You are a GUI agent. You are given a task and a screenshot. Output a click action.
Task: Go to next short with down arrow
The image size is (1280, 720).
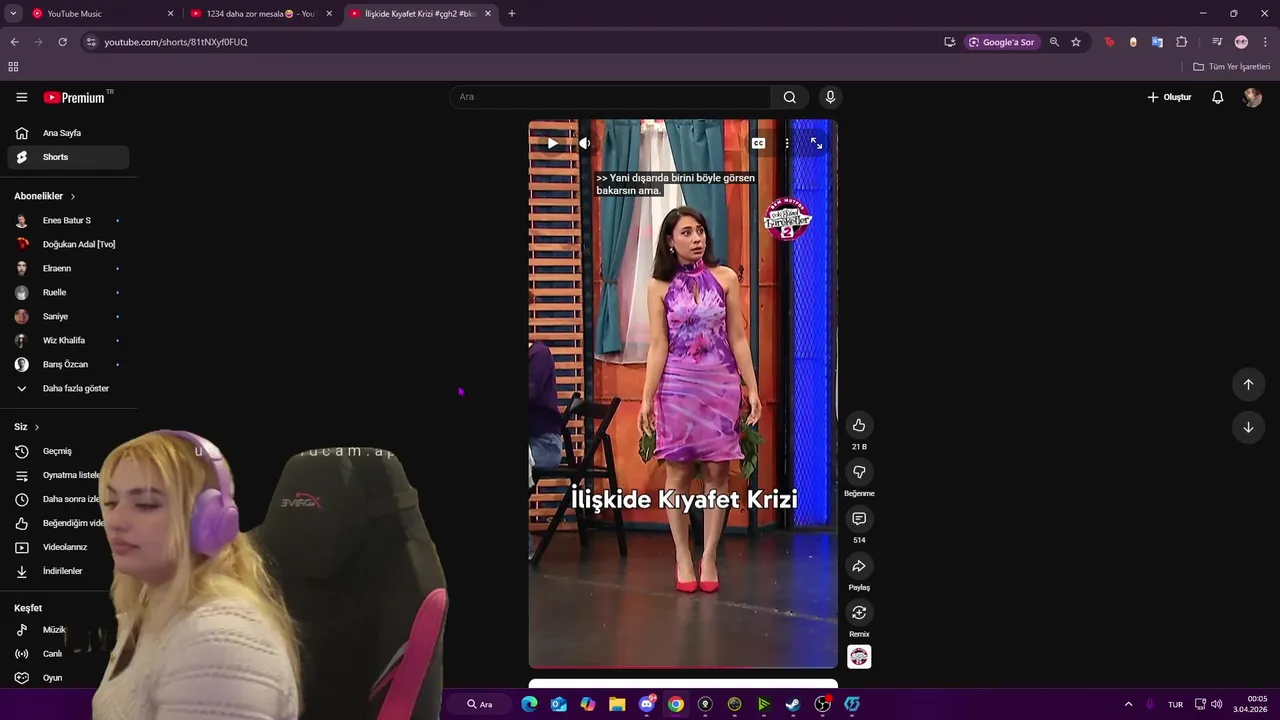coord(1248,427)
